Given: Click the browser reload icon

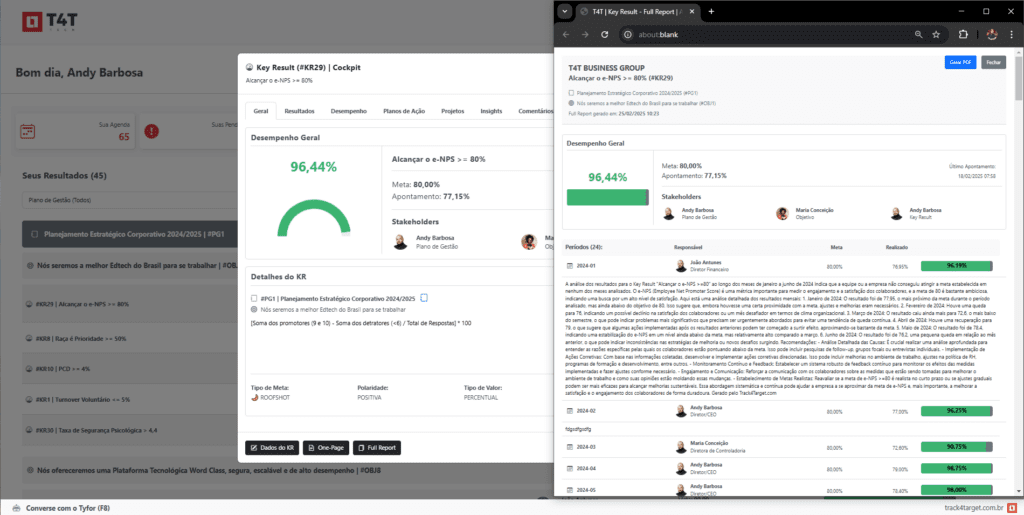Looking at the screenshot, I should pyautogui.click(x=607, y=34).
